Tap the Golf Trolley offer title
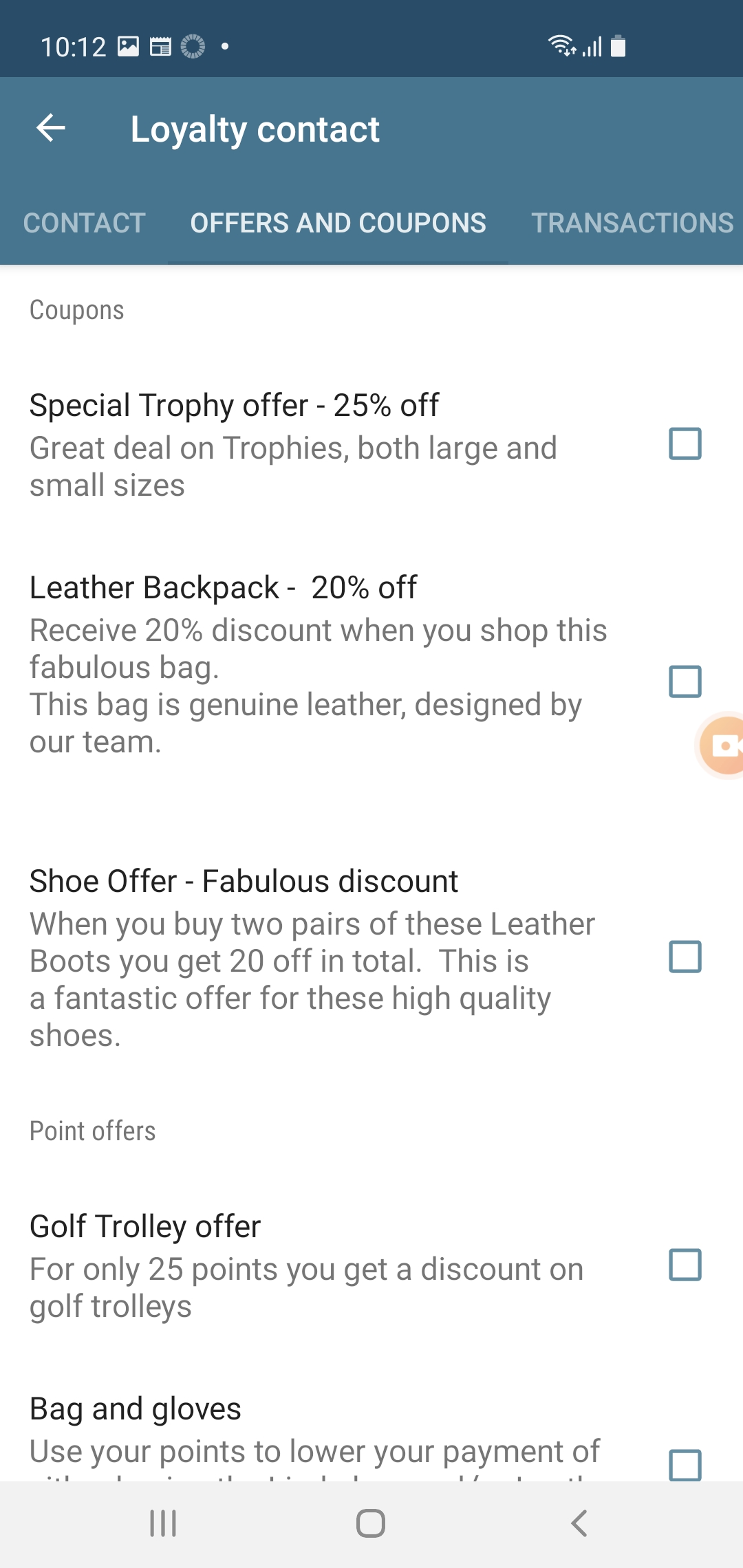 145,1226
